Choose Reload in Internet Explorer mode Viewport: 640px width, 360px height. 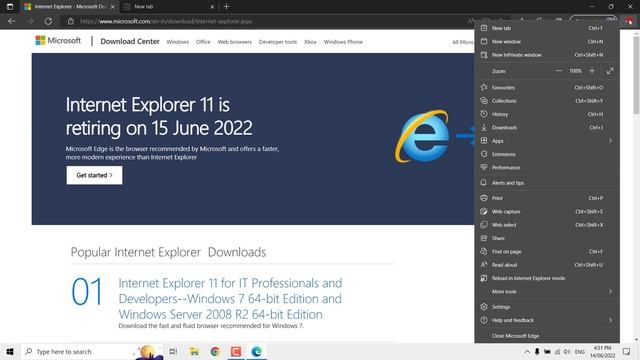pos(547,278)
